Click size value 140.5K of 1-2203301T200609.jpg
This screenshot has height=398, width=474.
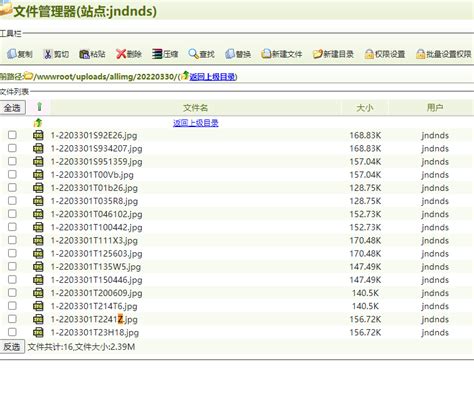coord(365,293)
